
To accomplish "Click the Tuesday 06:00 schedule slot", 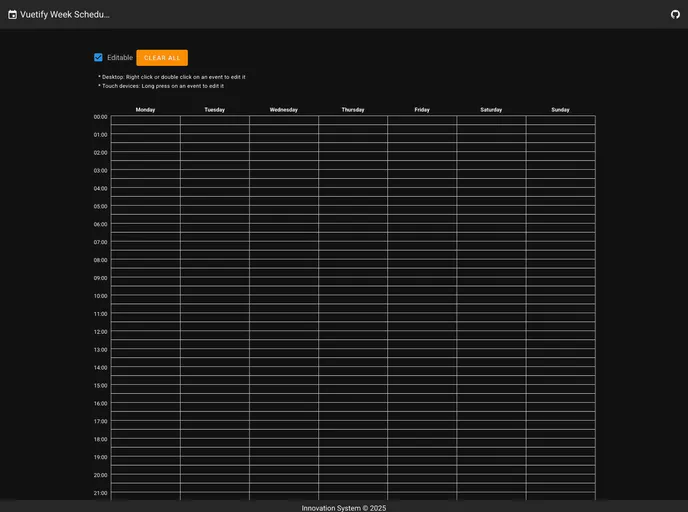I will point(215,228).
